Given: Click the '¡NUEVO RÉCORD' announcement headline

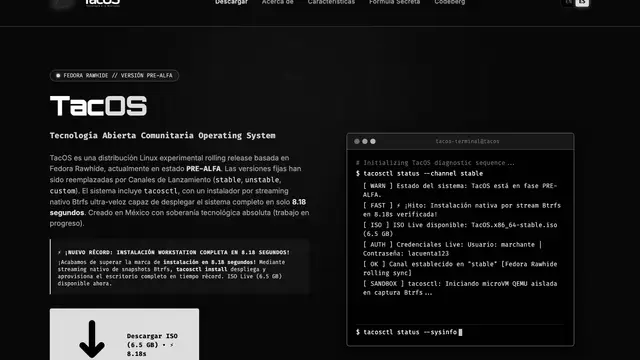Looking at the screenshot, I should click(173, 252).
